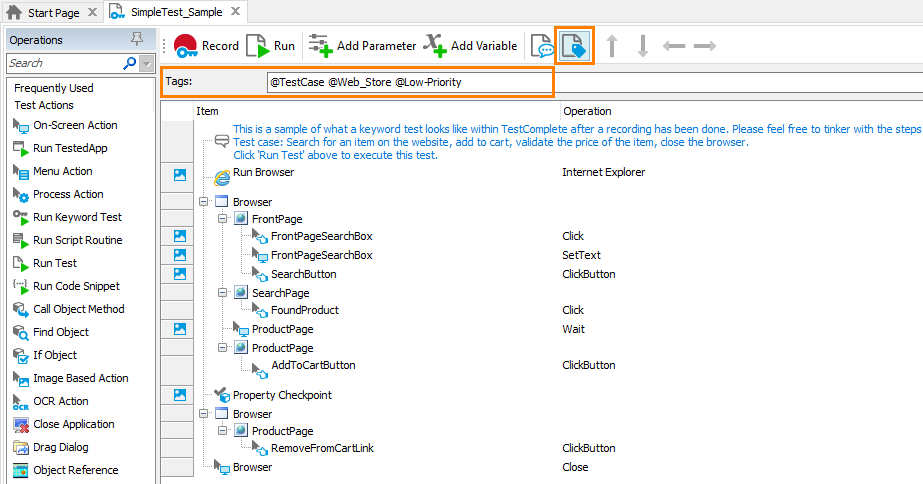Image resolution: width=923 pixels, height=484 pixels.
Task: Close the SimpleTest_Sample tab
Action: pos(233,12)
